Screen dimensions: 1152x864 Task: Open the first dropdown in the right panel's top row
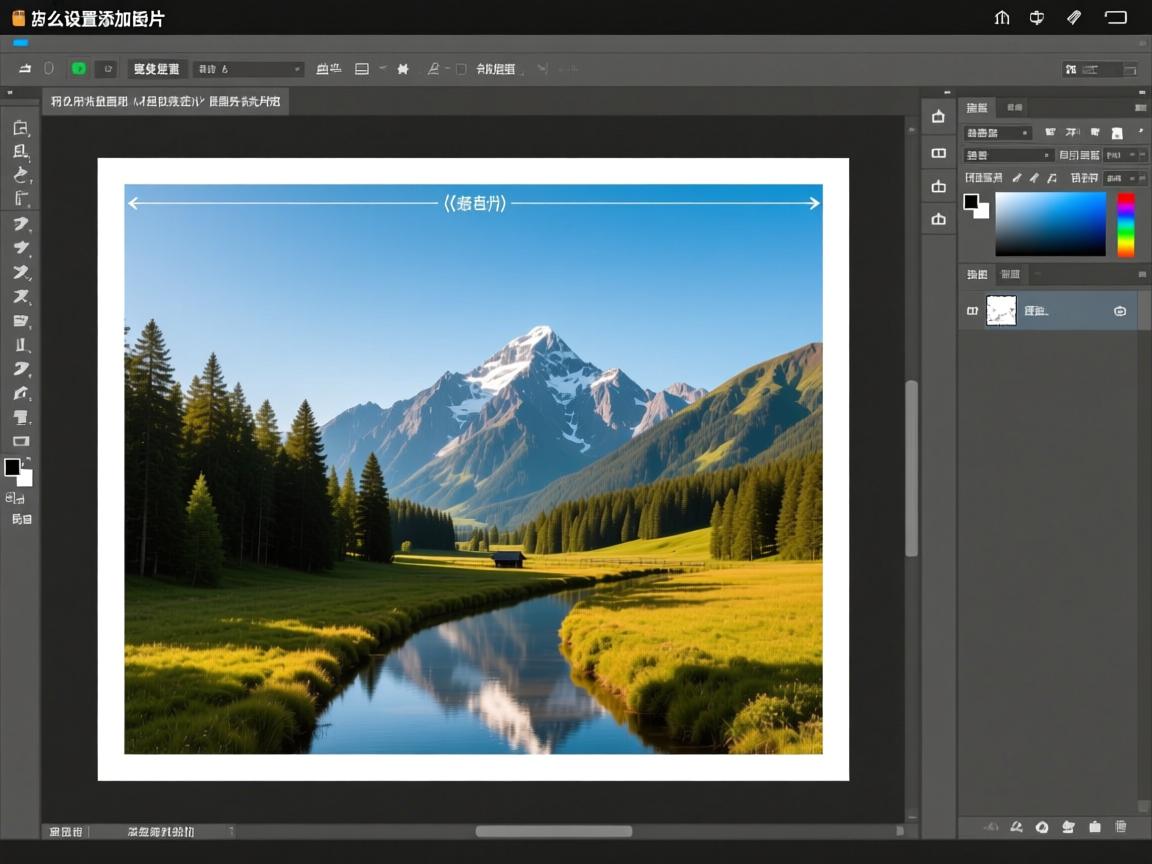997,133
